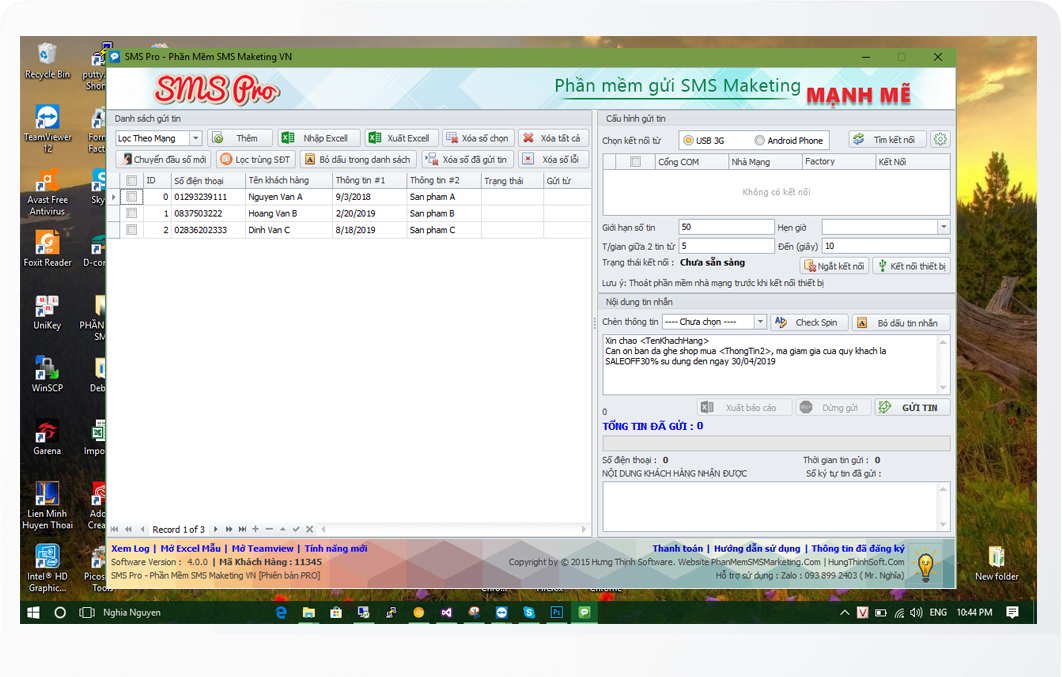Go to last record in navigator
The width and height of the screenshot is (1062, 677).
(x=242, y=529)
